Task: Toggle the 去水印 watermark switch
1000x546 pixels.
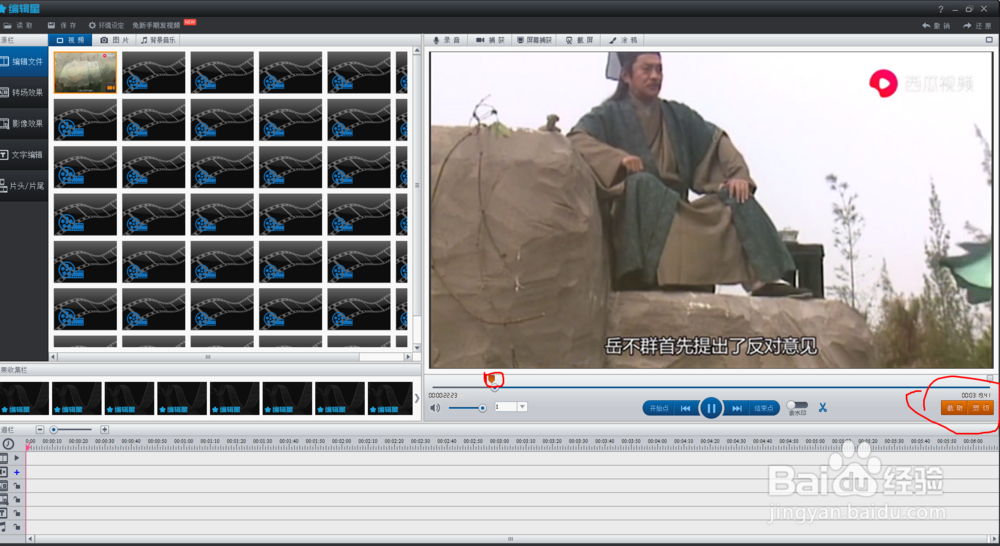Action: (797, 405)
